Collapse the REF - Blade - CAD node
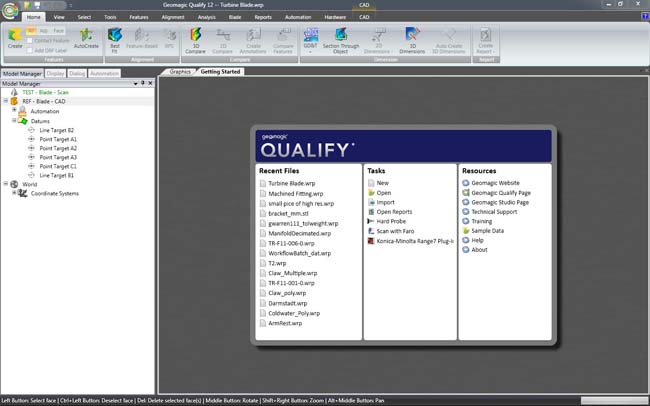The image size is (650, 406). (x=6, y=101)
